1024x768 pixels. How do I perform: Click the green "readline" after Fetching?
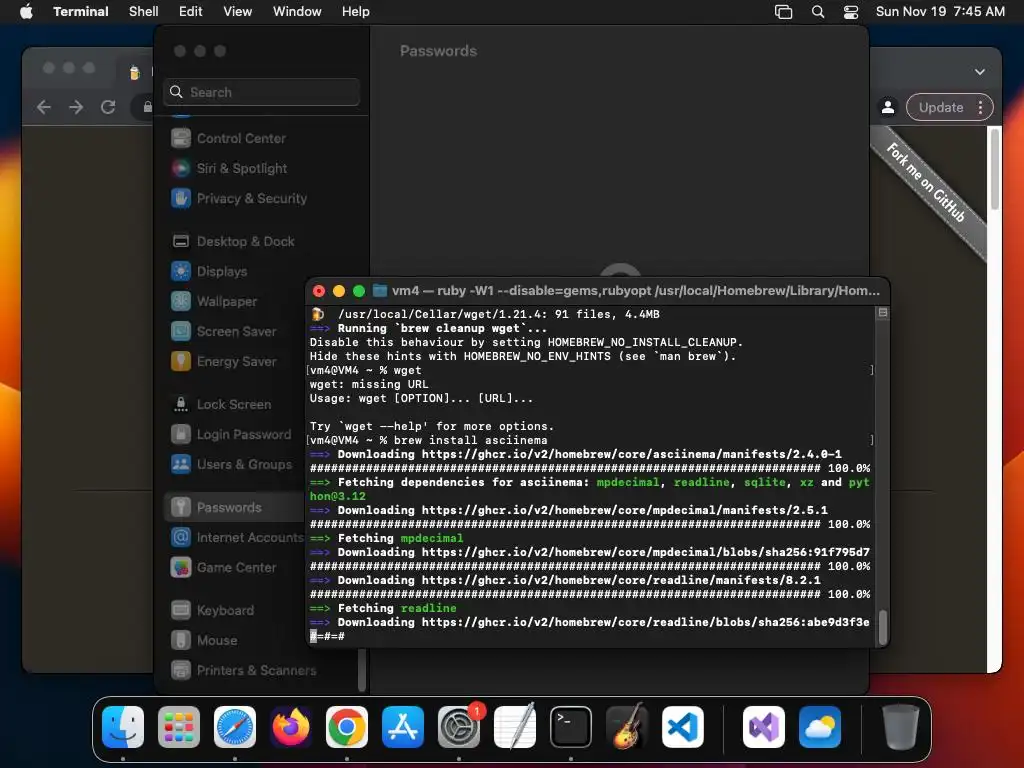click(x=428, y=608)
